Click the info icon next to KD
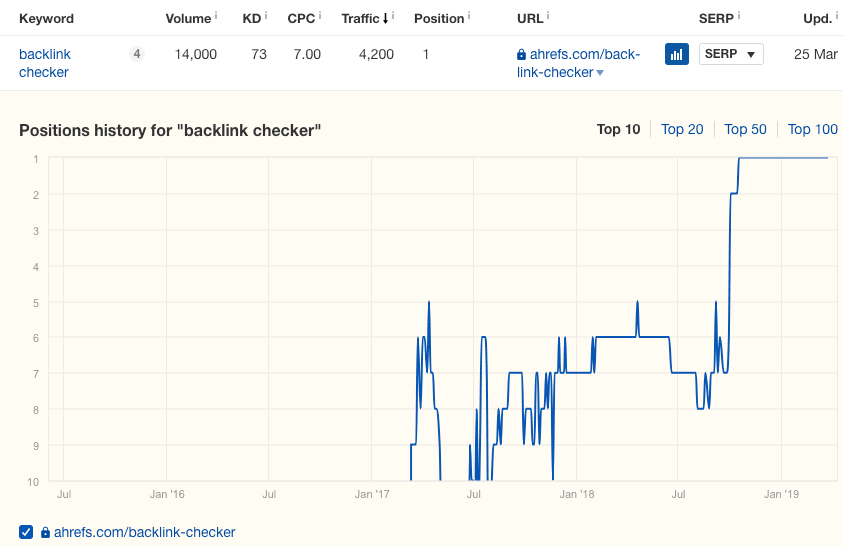Screen dimensions: 843x546 click(267, 16)
